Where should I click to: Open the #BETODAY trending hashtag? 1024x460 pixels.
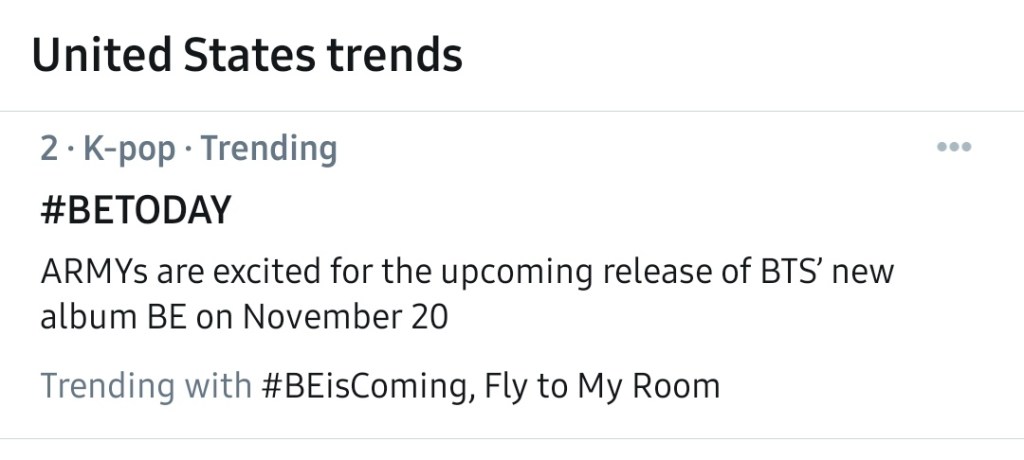tap(135, 211)
